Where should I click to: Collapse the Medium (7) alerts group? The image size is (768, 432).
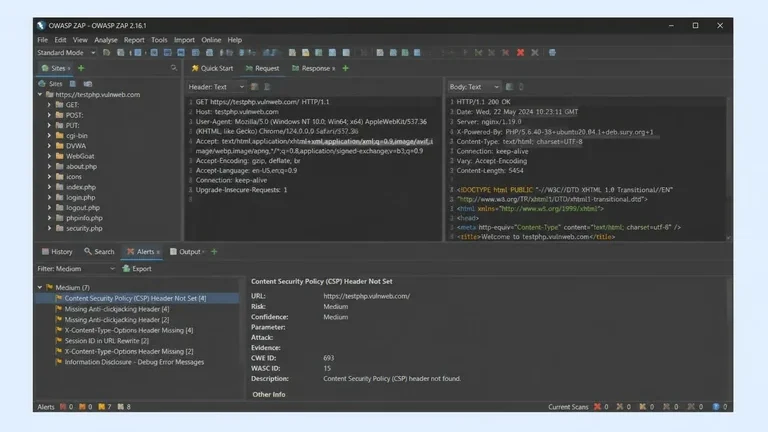point(40,288)
